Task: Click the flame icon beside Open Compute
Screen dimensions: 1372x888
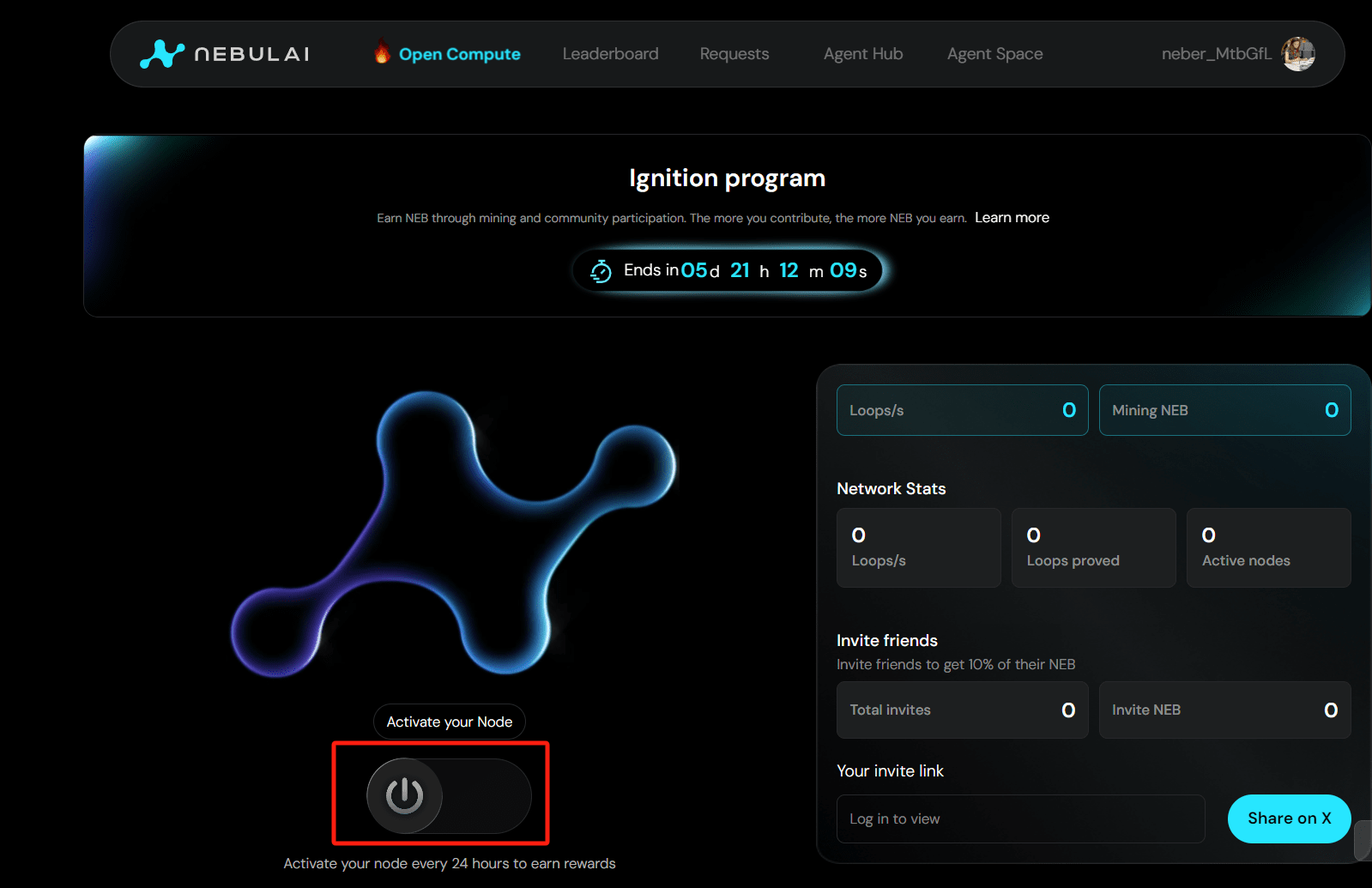Action: (382, 52)
